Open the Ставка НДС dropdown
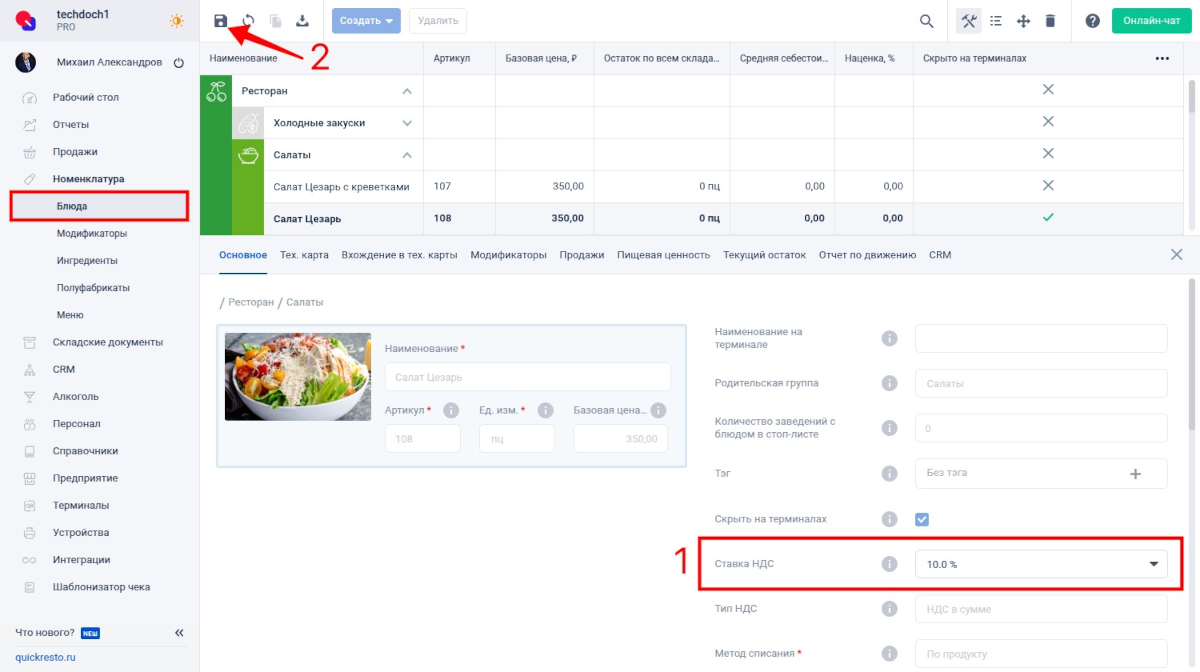The image size is (1200, 672). click(1041, 564)
